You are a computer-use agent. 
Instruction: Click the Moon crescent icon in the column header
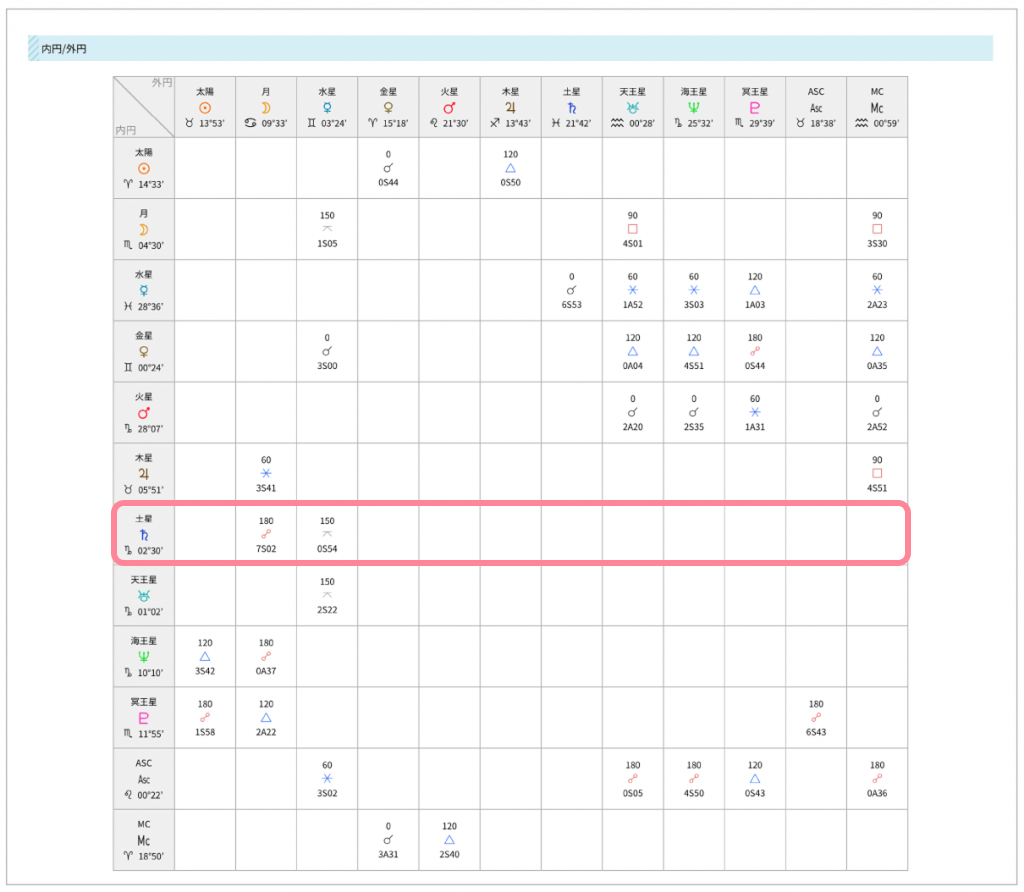tap(266, 107)
